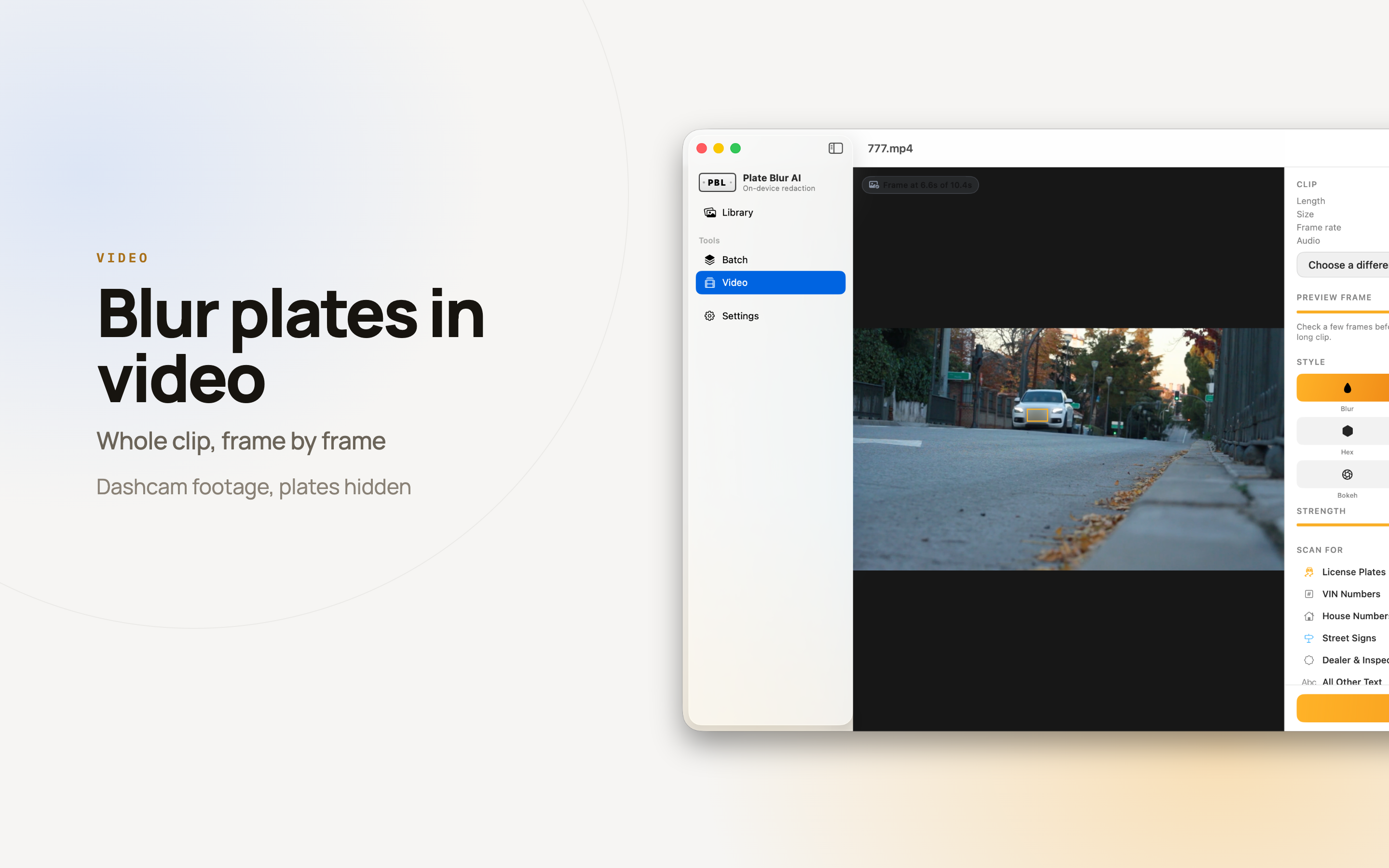Toggle License Plates scan option

pyautogui.click(x=1343, y=572)
